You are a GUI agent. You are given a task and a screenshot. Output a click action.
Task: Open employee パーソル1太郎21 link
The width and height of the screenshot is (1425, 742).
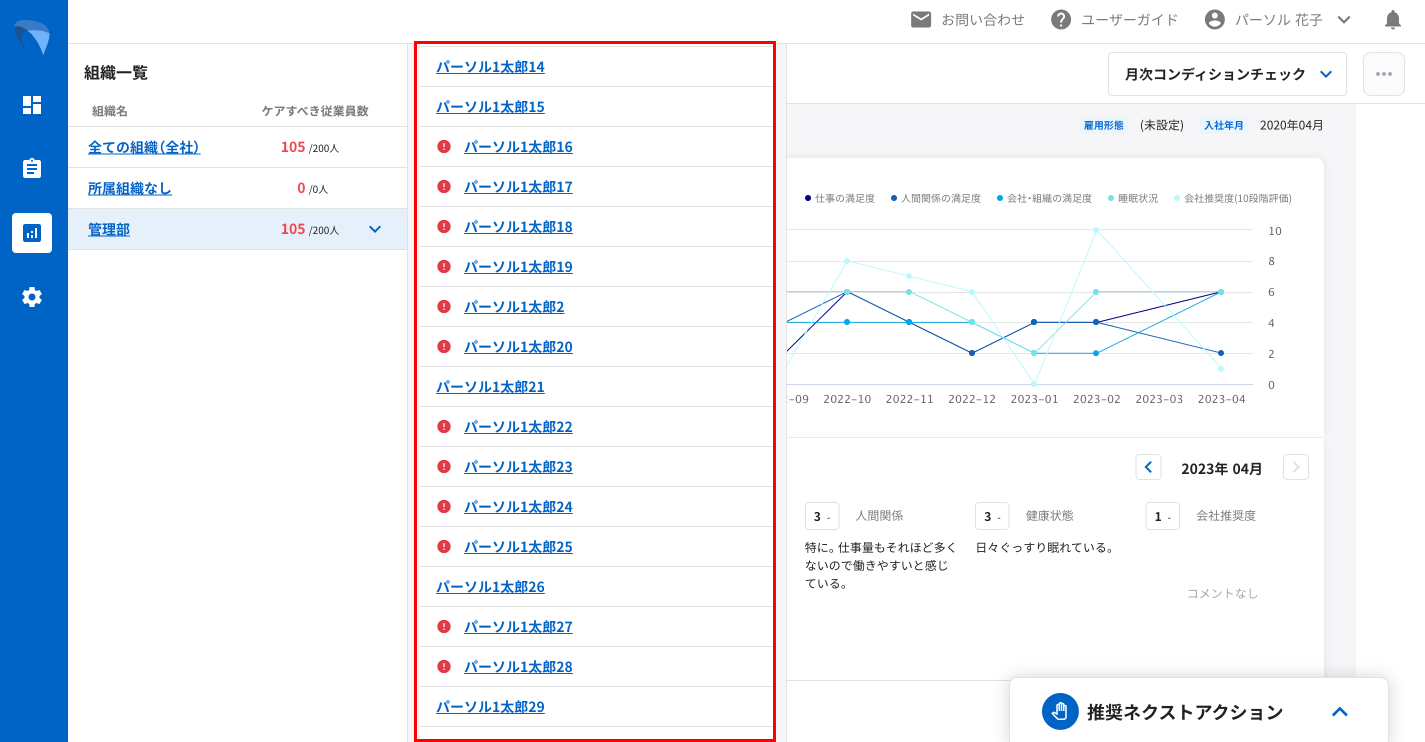click(490, 387)
